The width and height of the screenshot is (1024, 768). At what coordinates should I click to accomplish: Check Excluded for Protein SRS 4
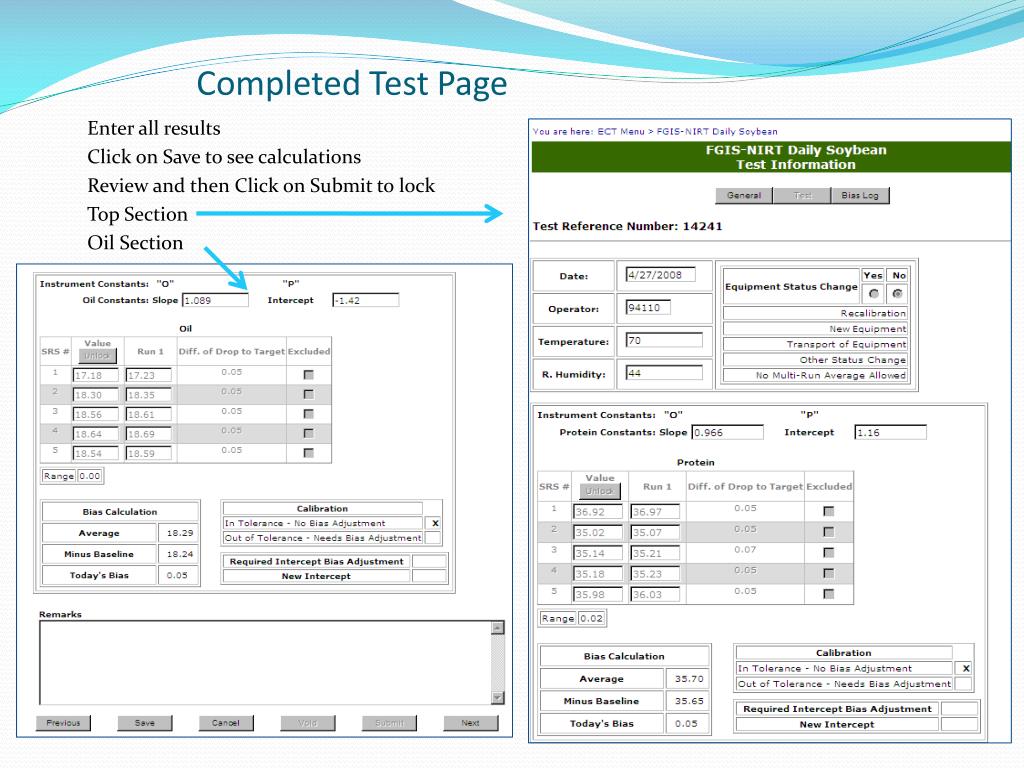point(829,573)
